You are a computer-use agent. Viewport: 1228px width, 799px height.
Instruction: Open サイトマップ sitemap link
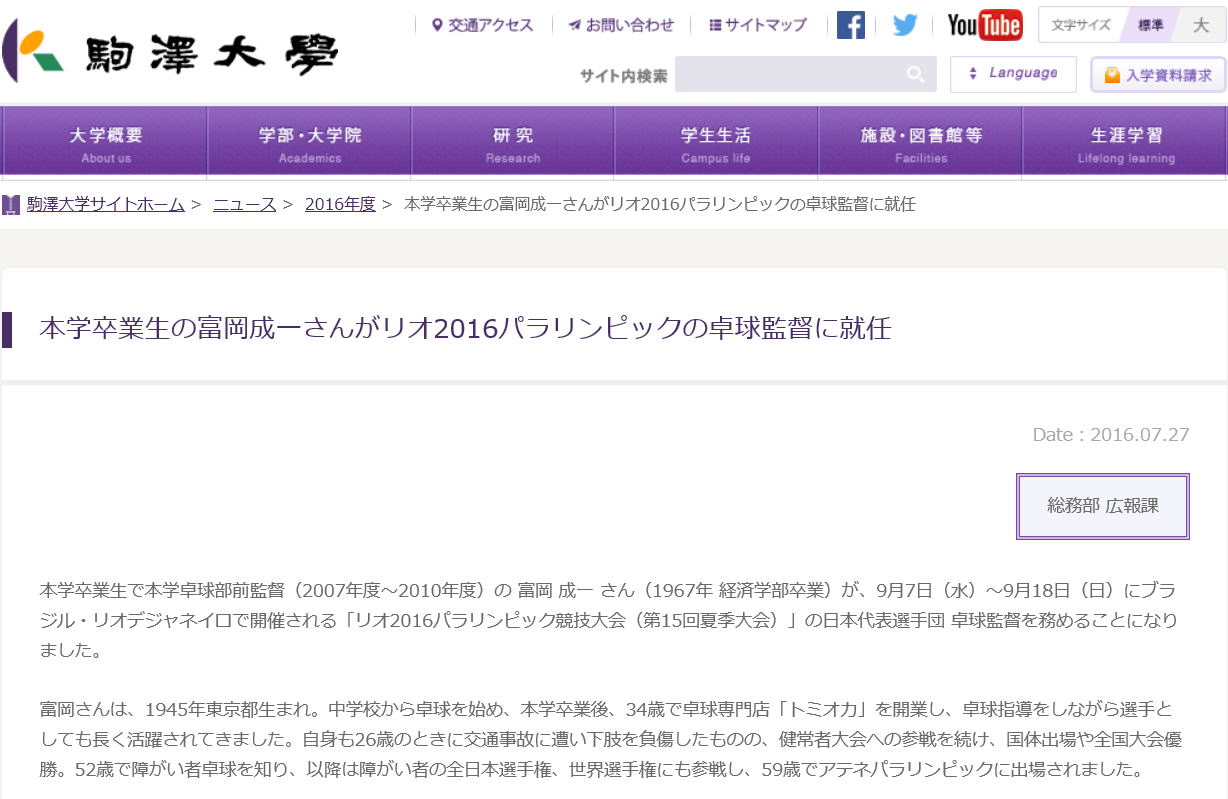pos(757,25)
